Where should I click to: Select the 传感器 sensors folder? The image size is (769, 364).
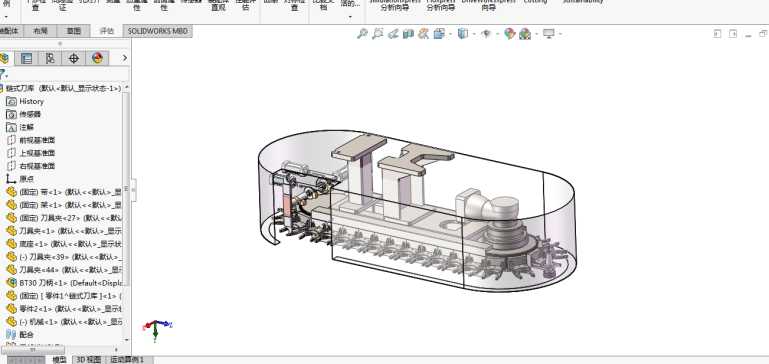24,114
